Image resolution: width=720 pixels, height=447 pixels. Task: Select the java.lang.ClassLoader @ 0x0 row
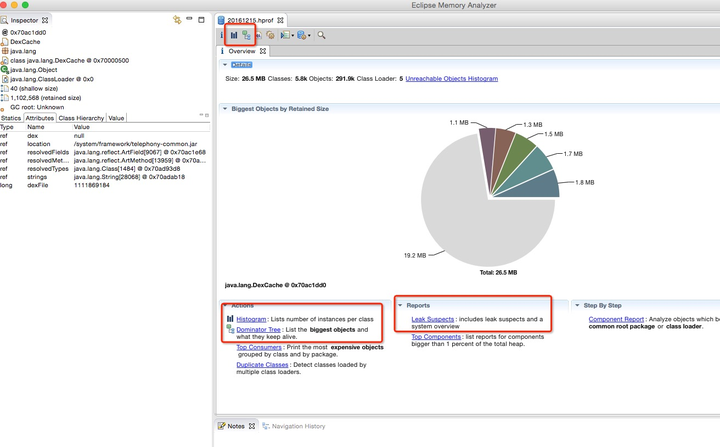(x=51, y=79)
